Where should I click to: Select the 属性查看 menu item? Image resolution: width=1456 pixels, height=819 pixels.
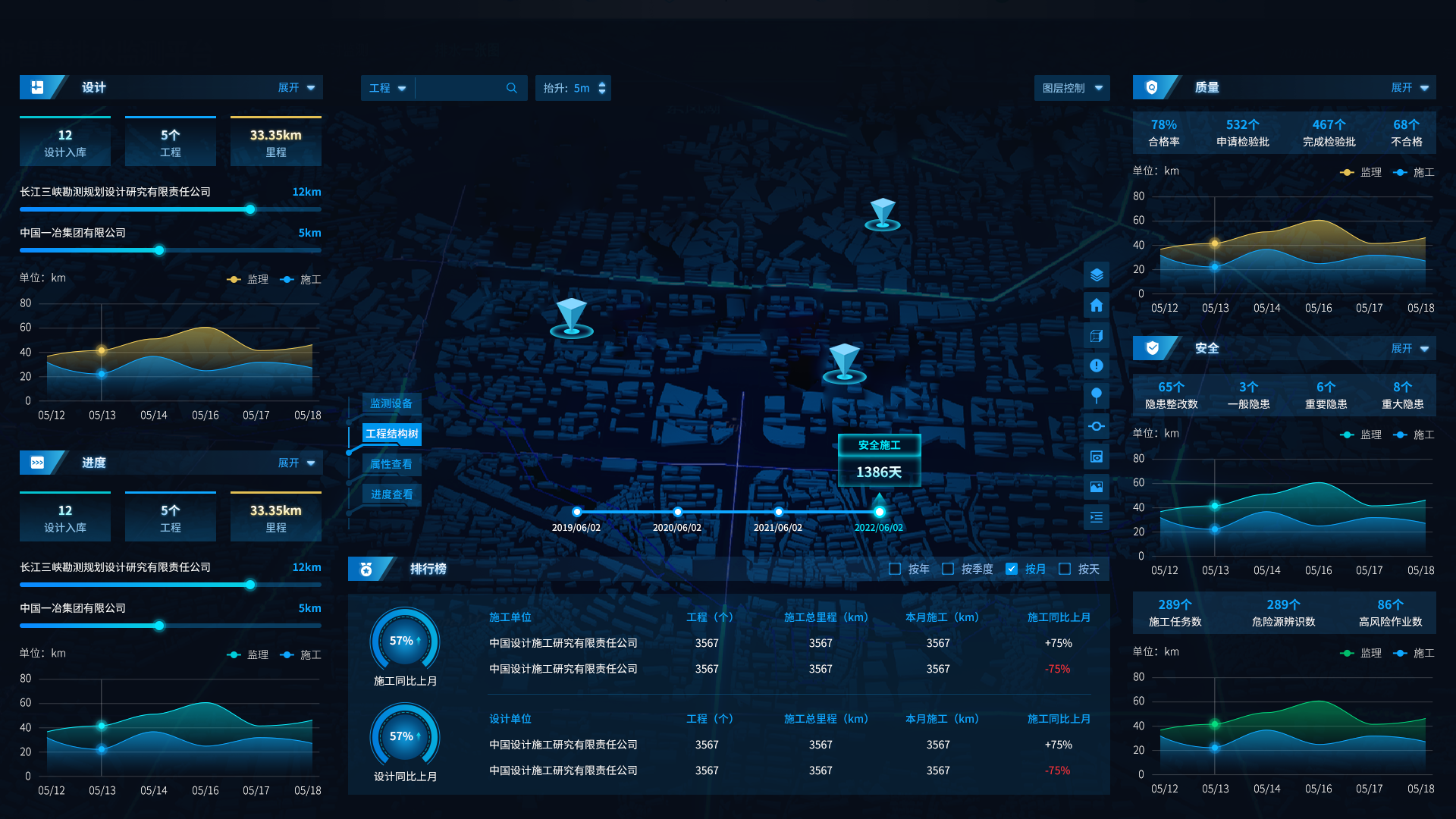click(391, 464)
